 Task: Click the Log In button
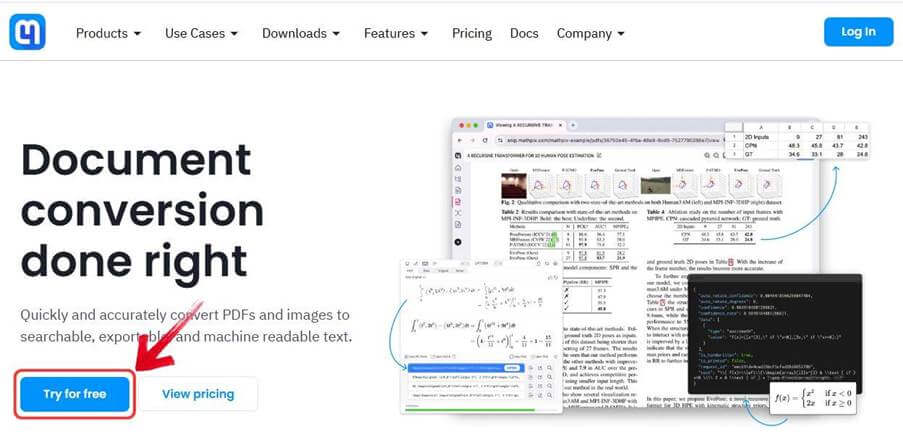pos(858,32)
